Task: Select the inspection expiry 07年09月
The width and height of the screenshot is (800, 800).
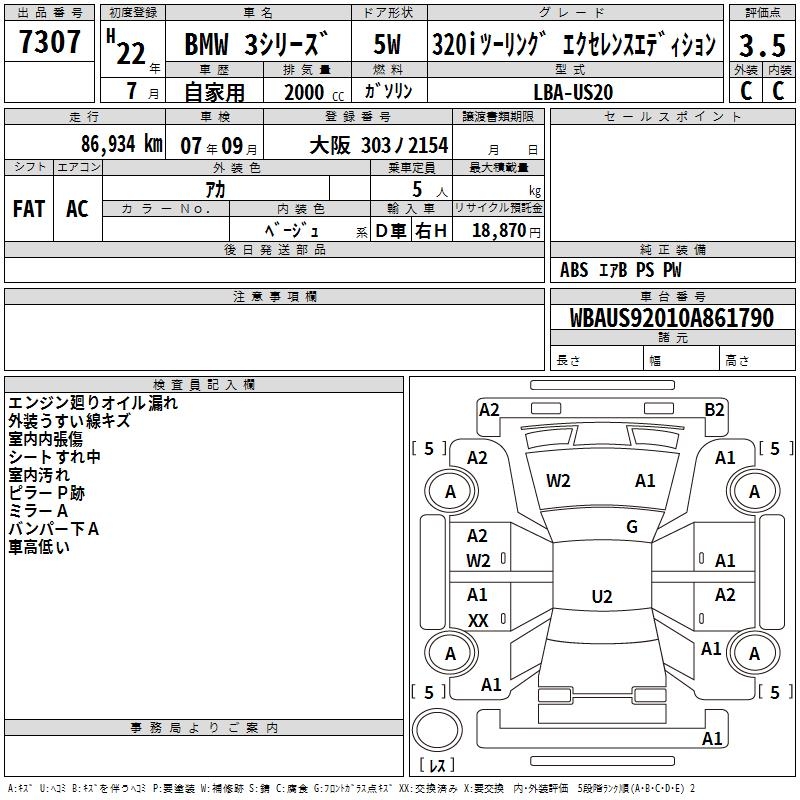Action: pyautogui.click(x=219, y=146)
